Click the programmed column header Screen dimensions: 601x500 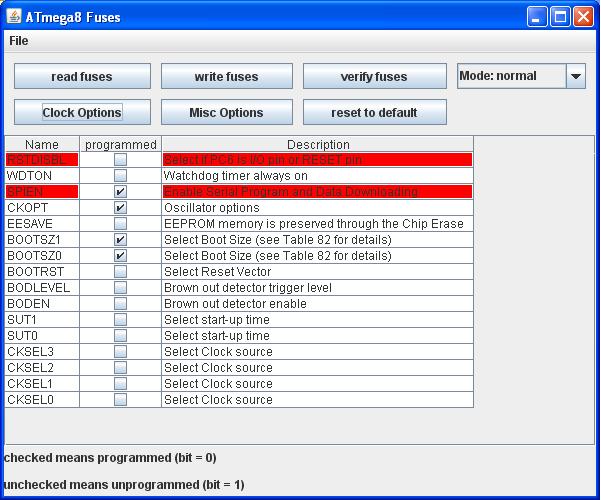(x=120, y=144)
